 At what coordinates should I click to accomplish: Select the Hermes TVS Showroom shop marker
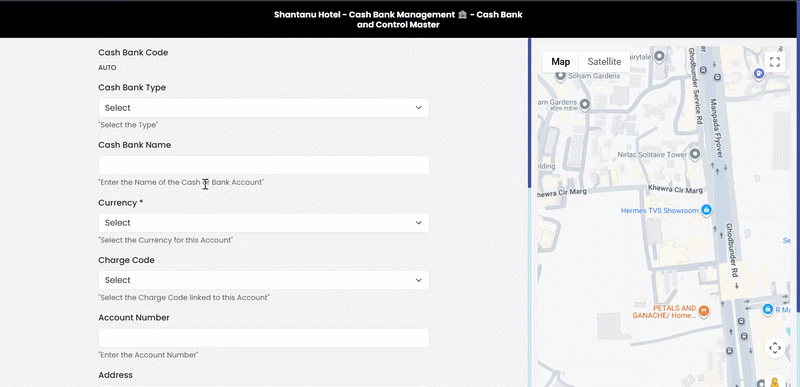pyautogui.click(x=706, y=210)
